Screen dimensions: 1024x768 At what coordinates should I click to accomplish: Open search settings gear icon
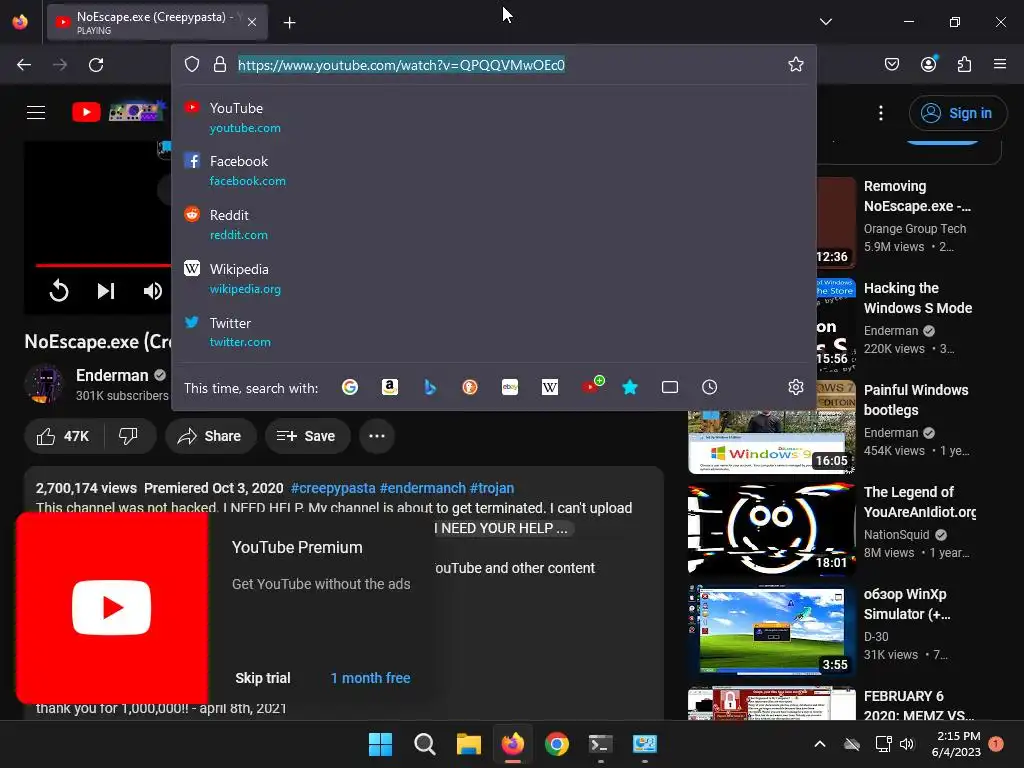[795, 387]
